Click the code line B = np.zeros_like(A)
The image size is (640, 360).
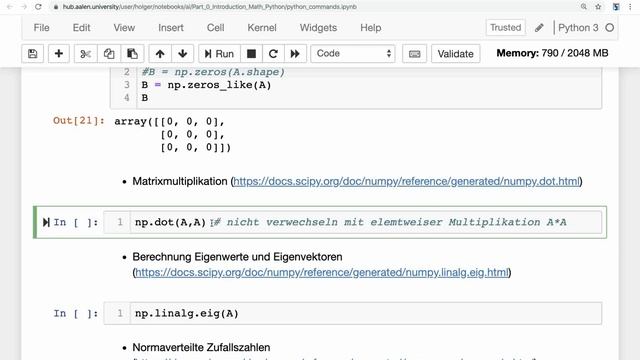tap(206, 85)
